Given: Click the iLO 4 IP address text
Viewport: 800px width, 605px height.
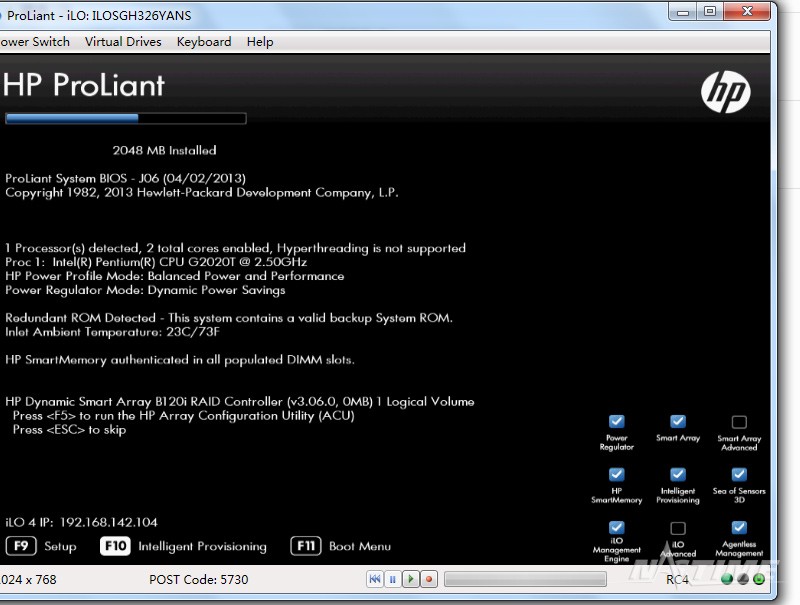Looking at the screenshot, I should [x=81, y=522].
